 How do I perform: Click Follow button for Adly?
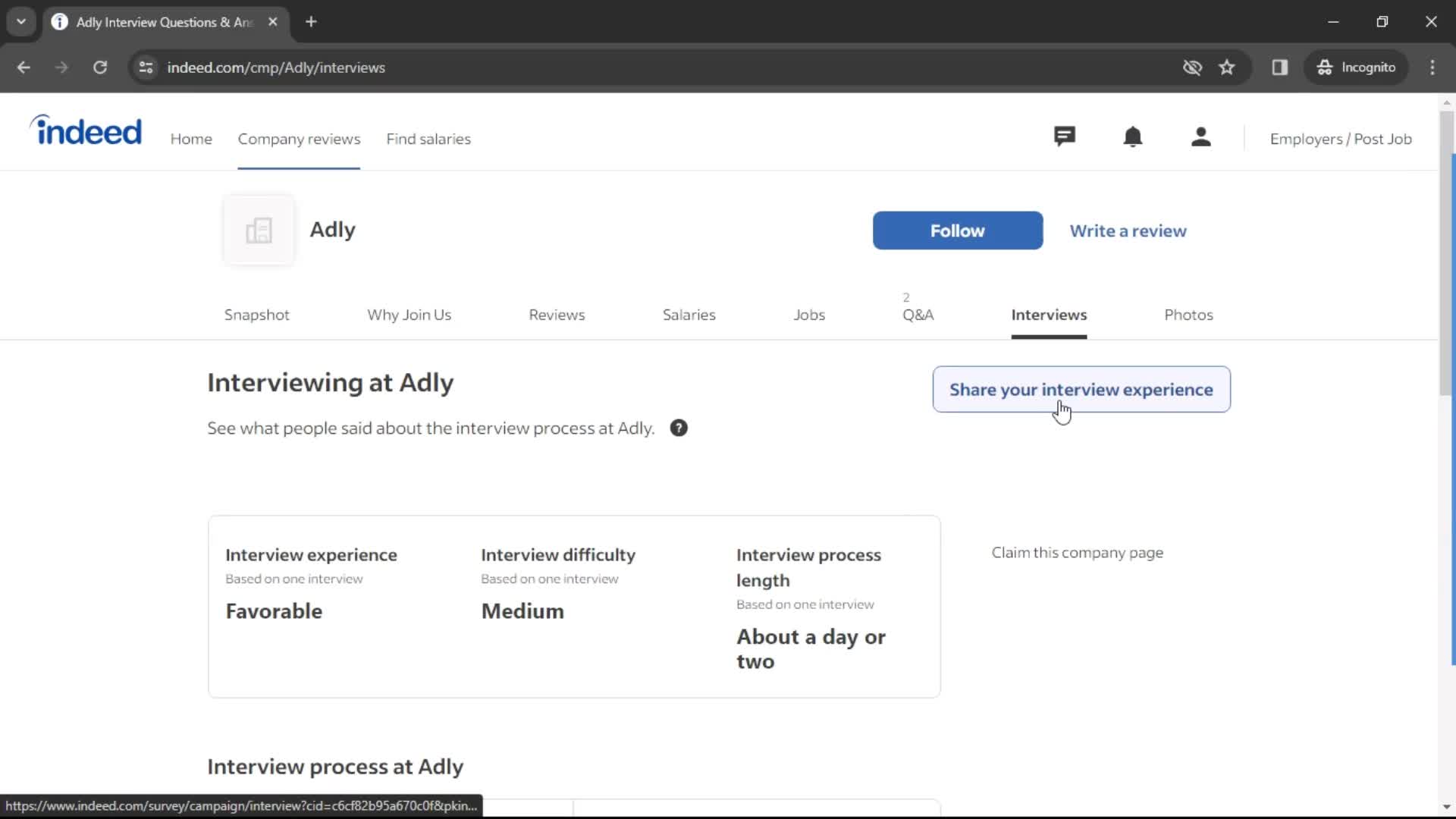pyautogui.click(x=957, y=230)
